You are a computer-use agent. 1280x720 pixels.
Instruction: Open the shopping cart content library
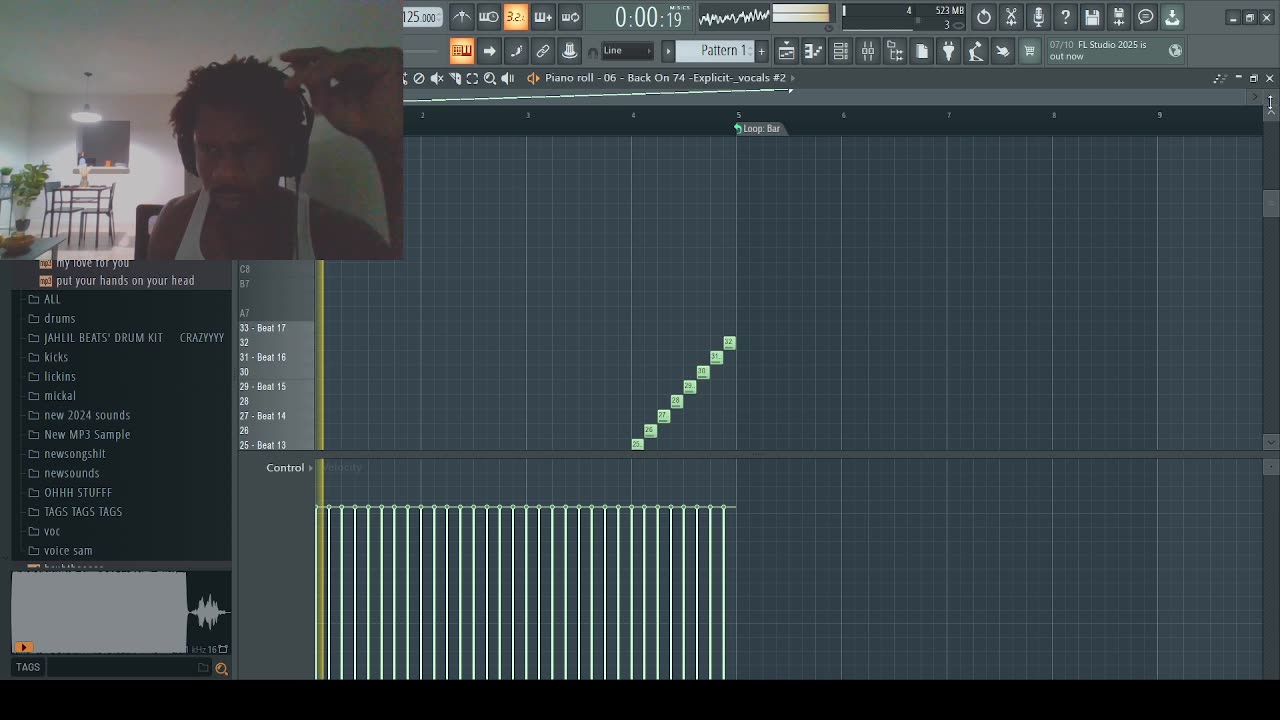[1029, 51]
